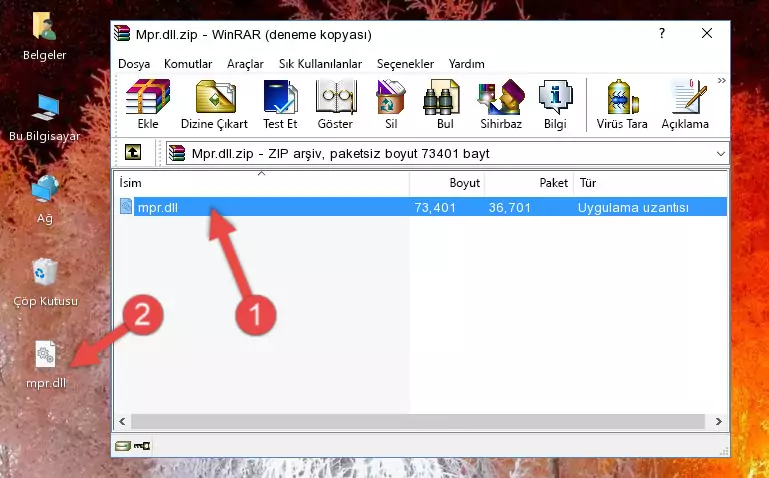Click the Dizine Çıkart extract icon
The width and height of the screenshot is (769, 478).
(214, 104)
